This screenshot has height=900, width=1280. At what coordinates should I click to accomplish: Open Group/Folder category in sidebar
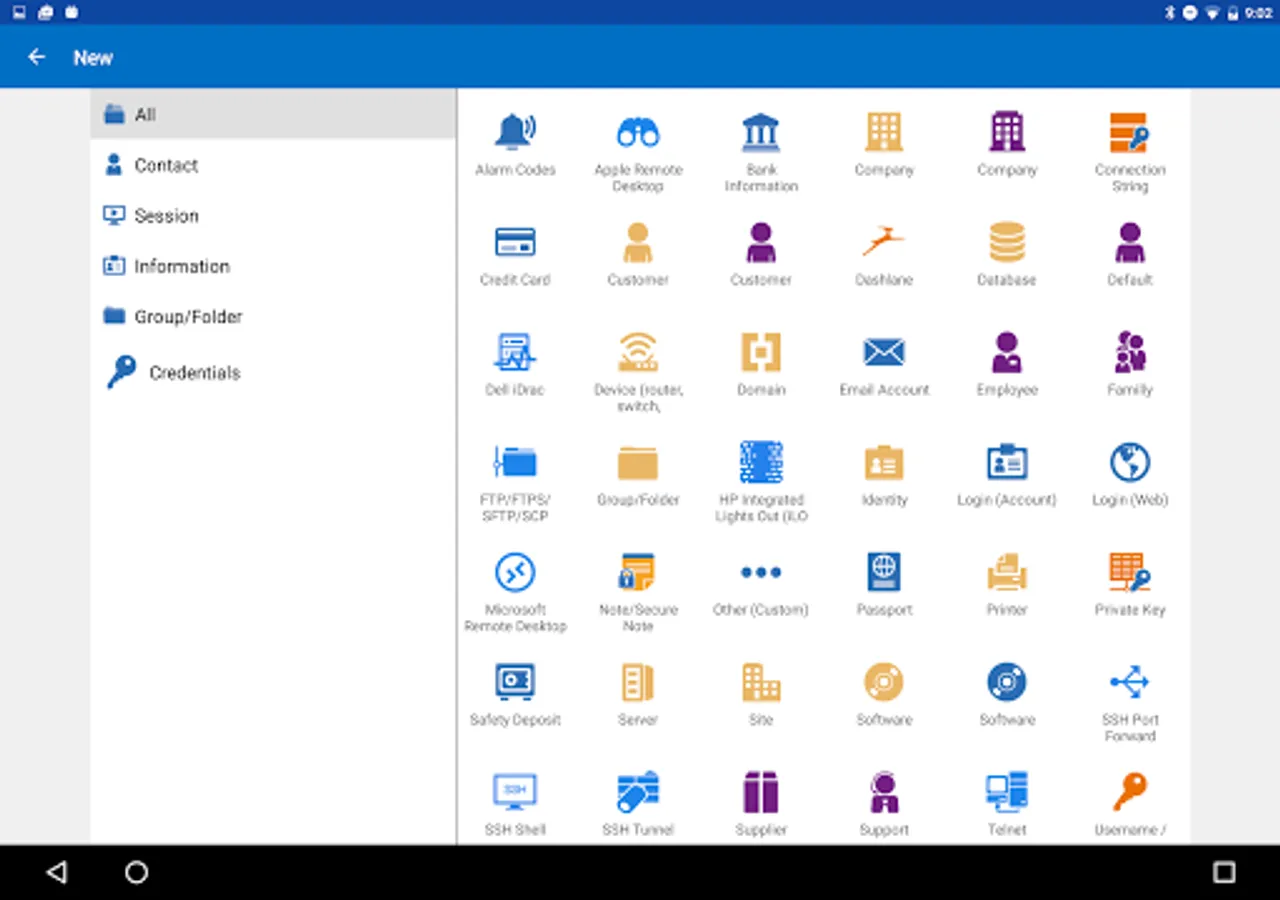tap(273, 316)
